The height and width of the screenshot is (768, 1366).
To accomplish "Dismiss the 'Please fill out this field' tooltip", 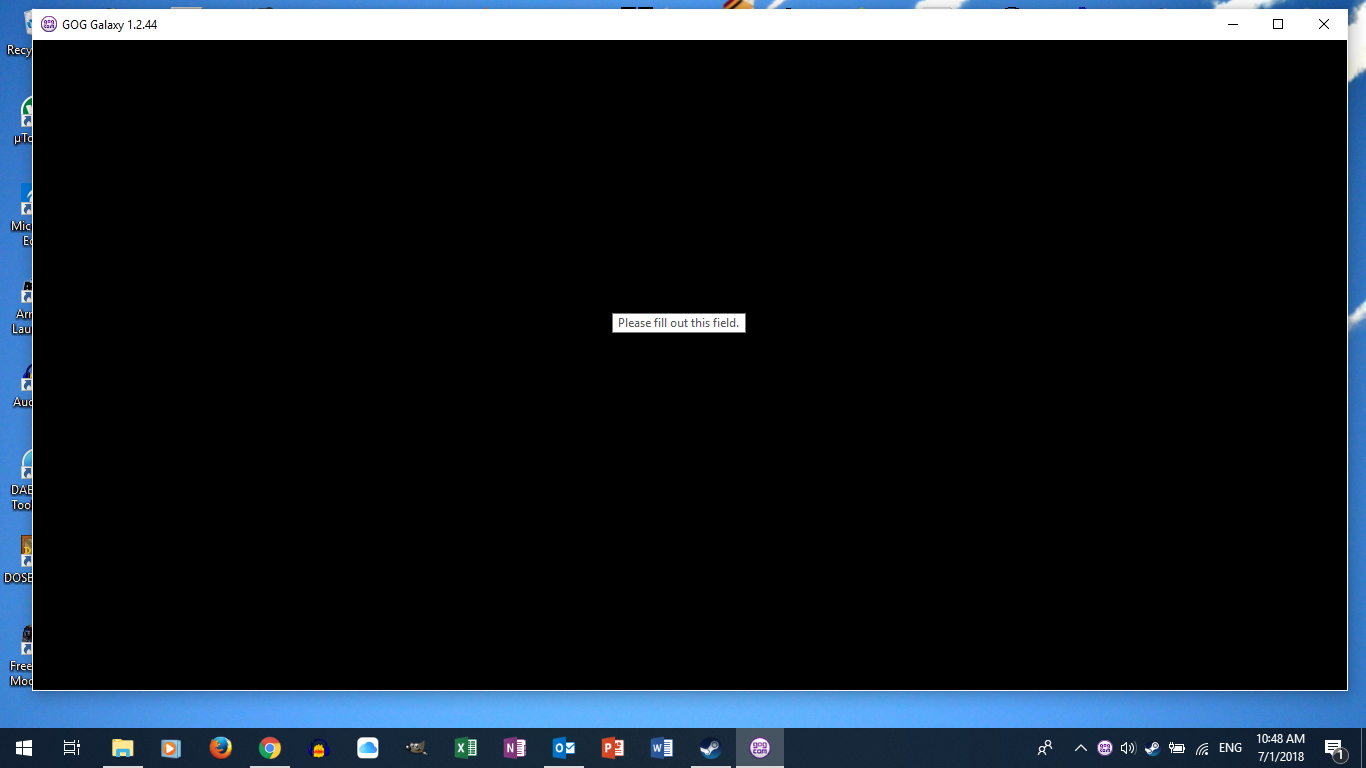I will click(679, 322).
